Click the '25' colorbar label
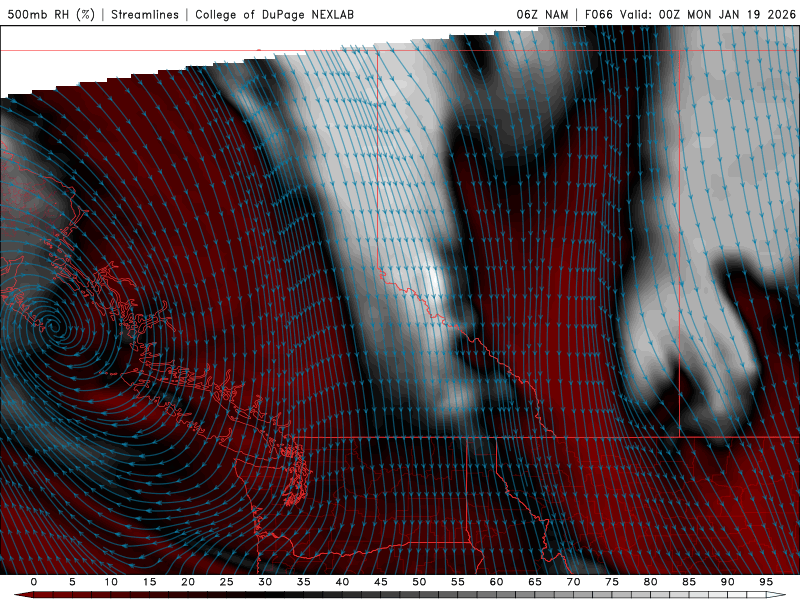The width and height of the screenshot is (800, 600). click(227, 582)
